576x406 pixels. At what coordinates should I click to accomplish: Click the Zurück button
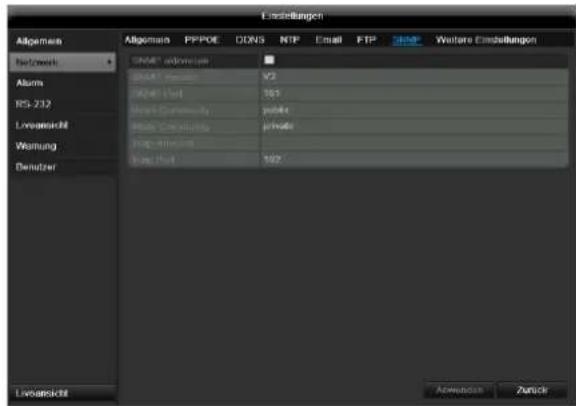[532, 390]
